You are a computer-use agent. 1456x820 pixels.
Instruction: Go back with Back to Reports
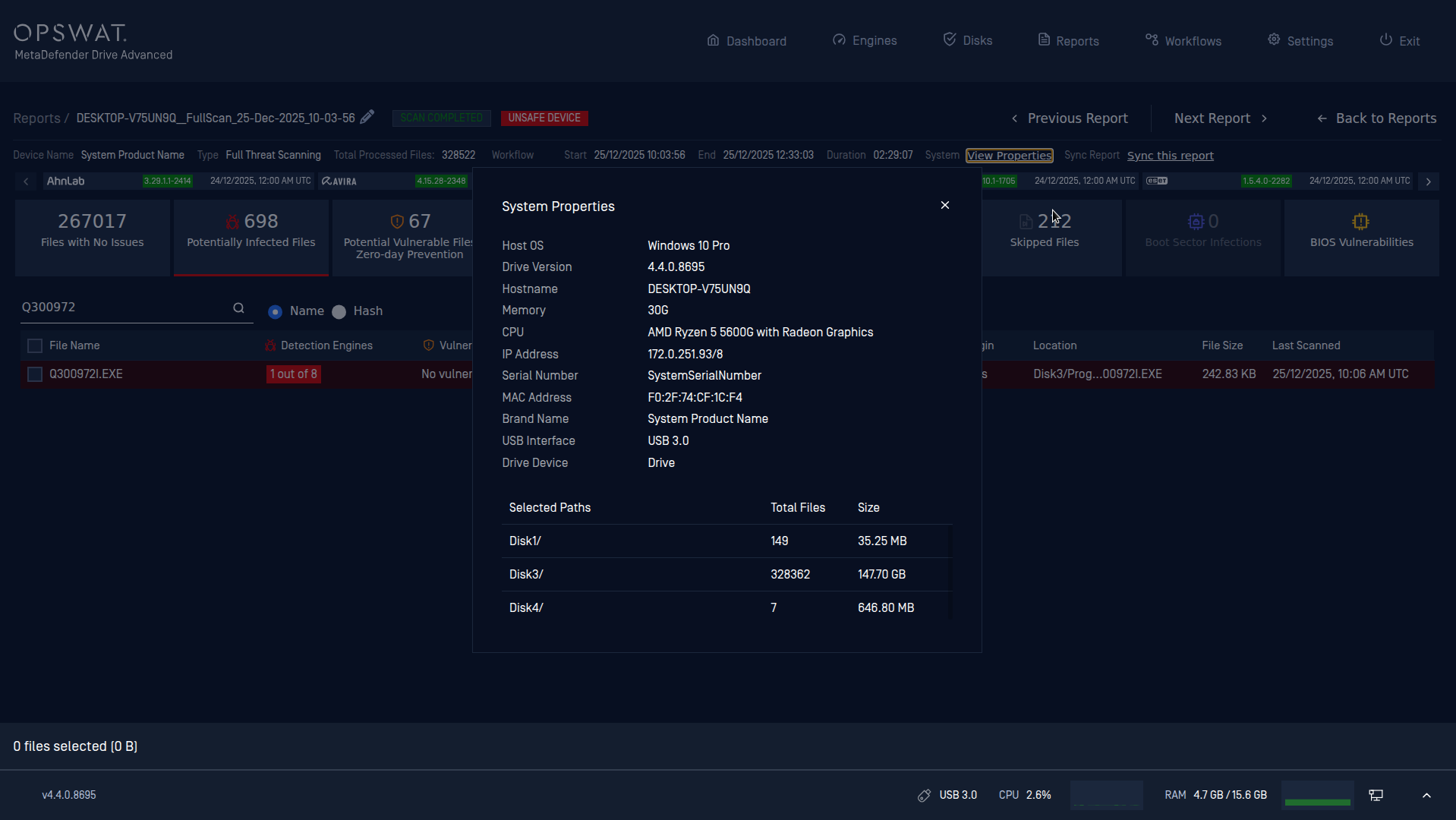[x=1376, y=118]
